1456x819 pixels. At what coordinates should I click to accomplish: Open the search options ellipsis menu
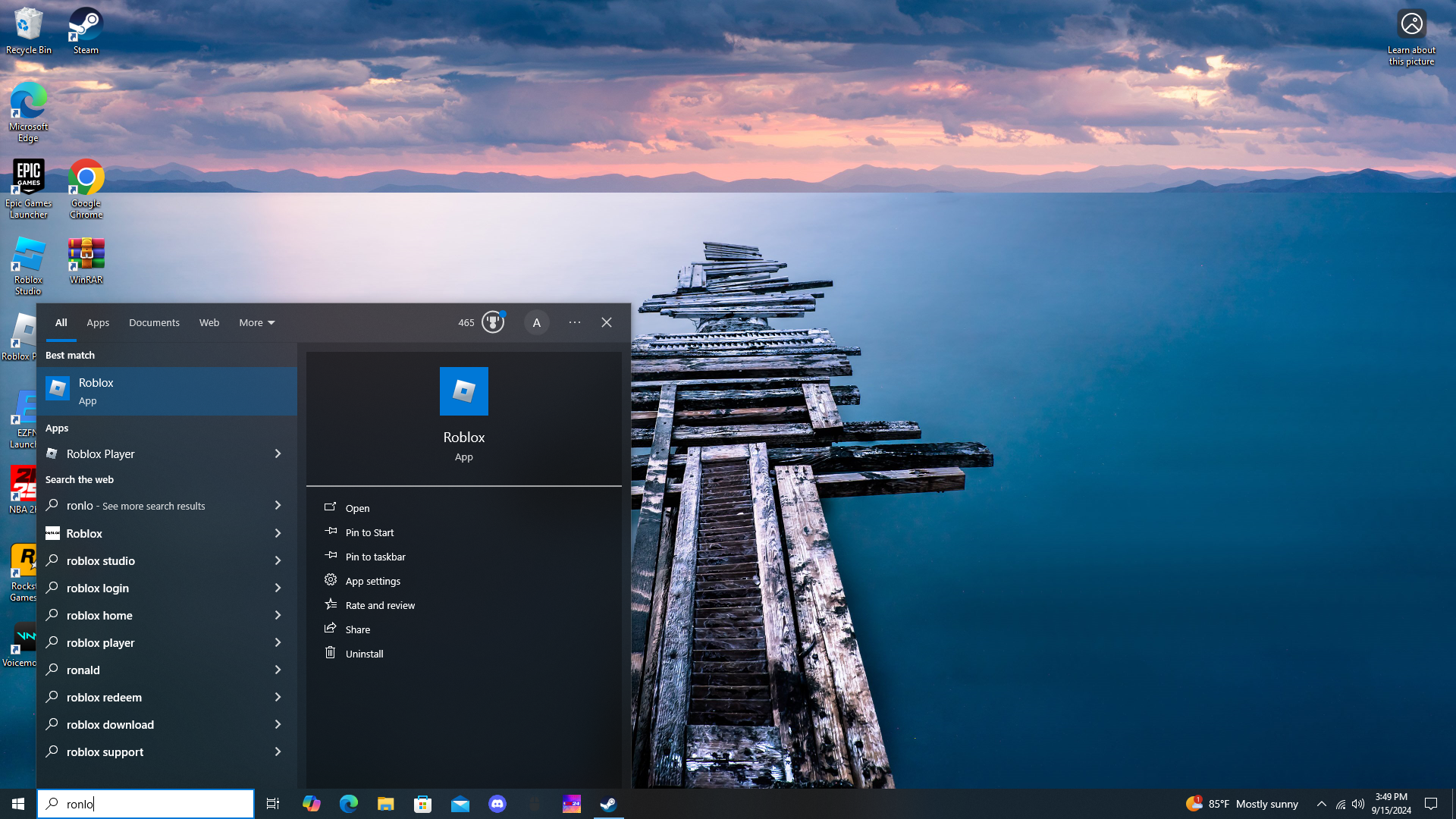(575, 322)
